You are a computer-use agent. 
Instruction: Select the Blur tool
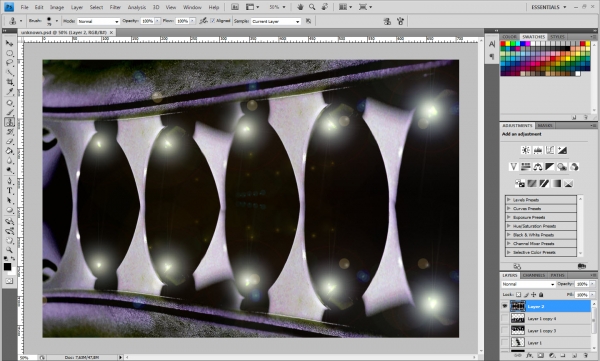9,161
